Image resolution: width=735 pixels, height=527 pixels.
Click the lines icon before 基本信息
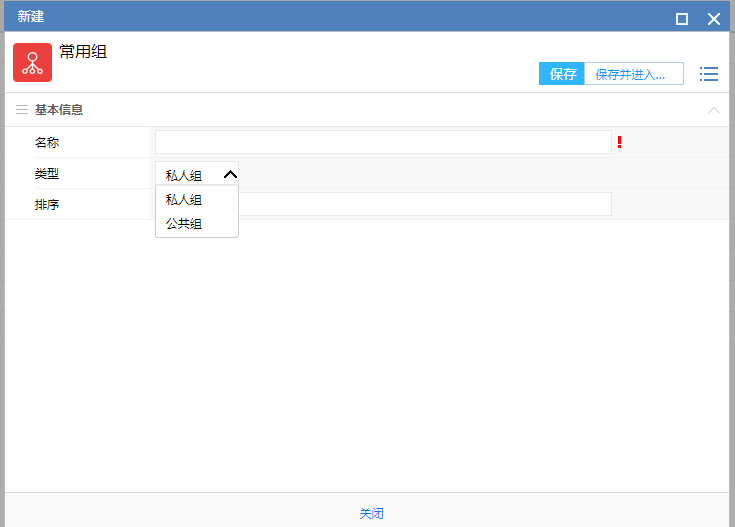pos(21,110)
